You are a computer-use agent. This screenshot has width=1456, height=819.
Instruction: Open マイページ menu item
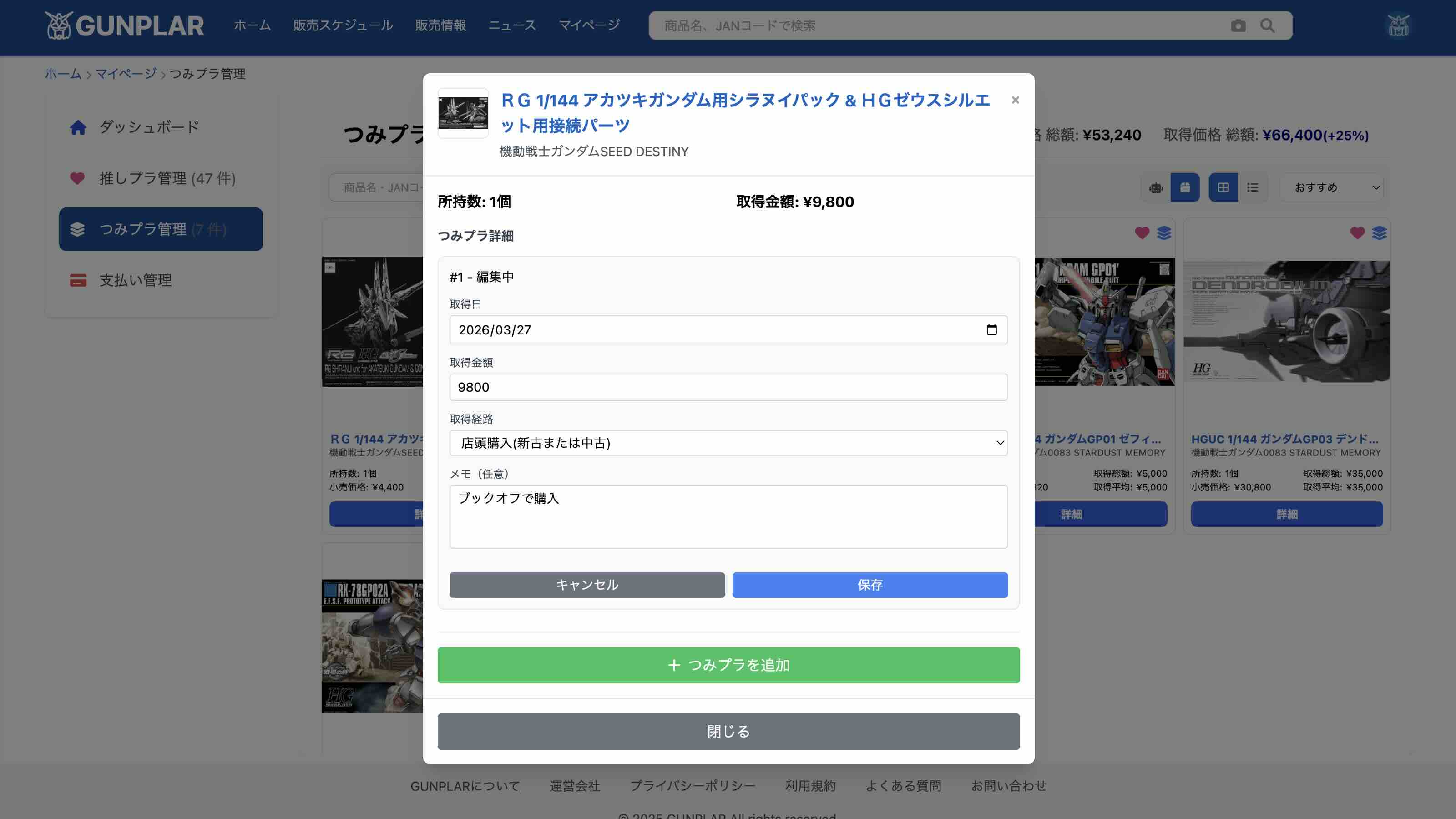(x=589, y=25)
